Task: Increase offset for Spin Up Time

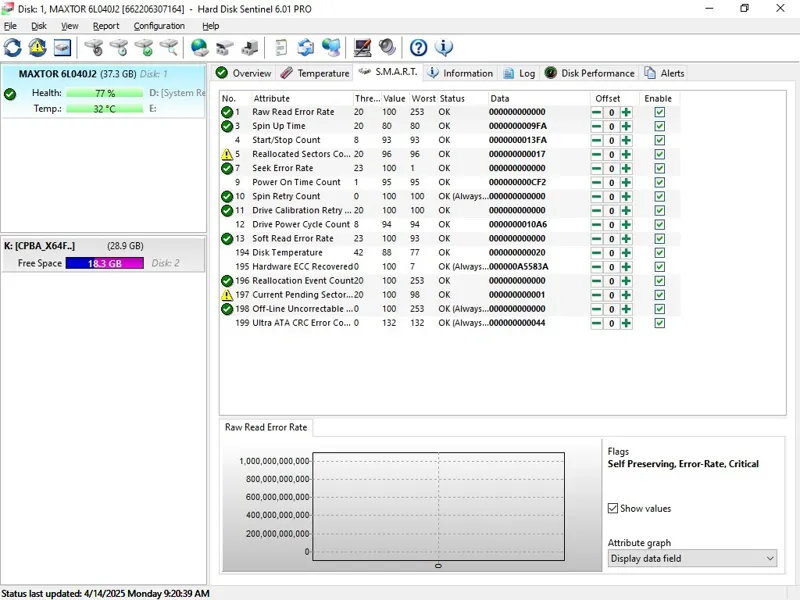Action: click(626, 126)
